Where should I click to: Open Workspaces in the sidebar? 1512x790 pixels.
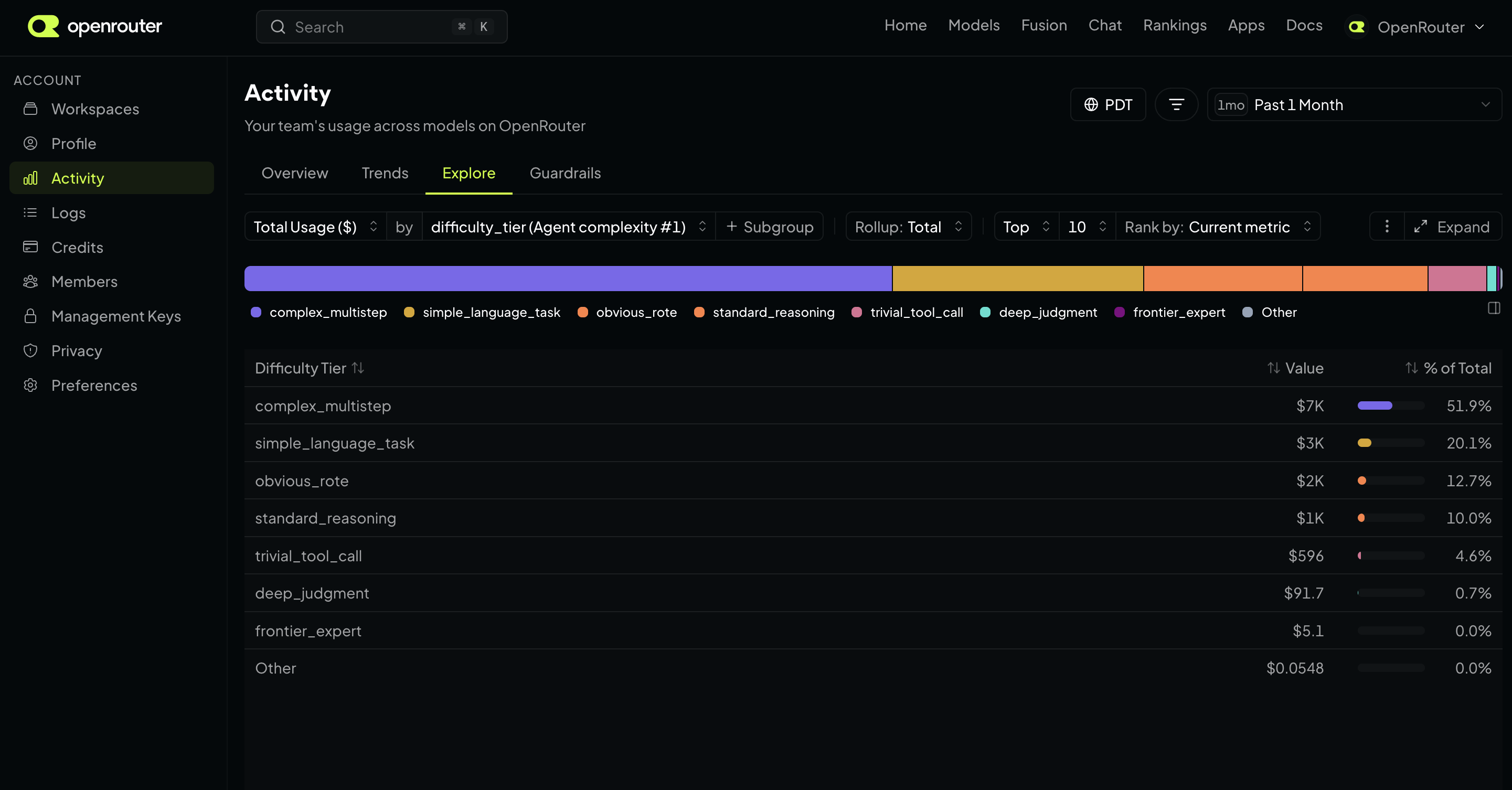(x=112, y=109)
